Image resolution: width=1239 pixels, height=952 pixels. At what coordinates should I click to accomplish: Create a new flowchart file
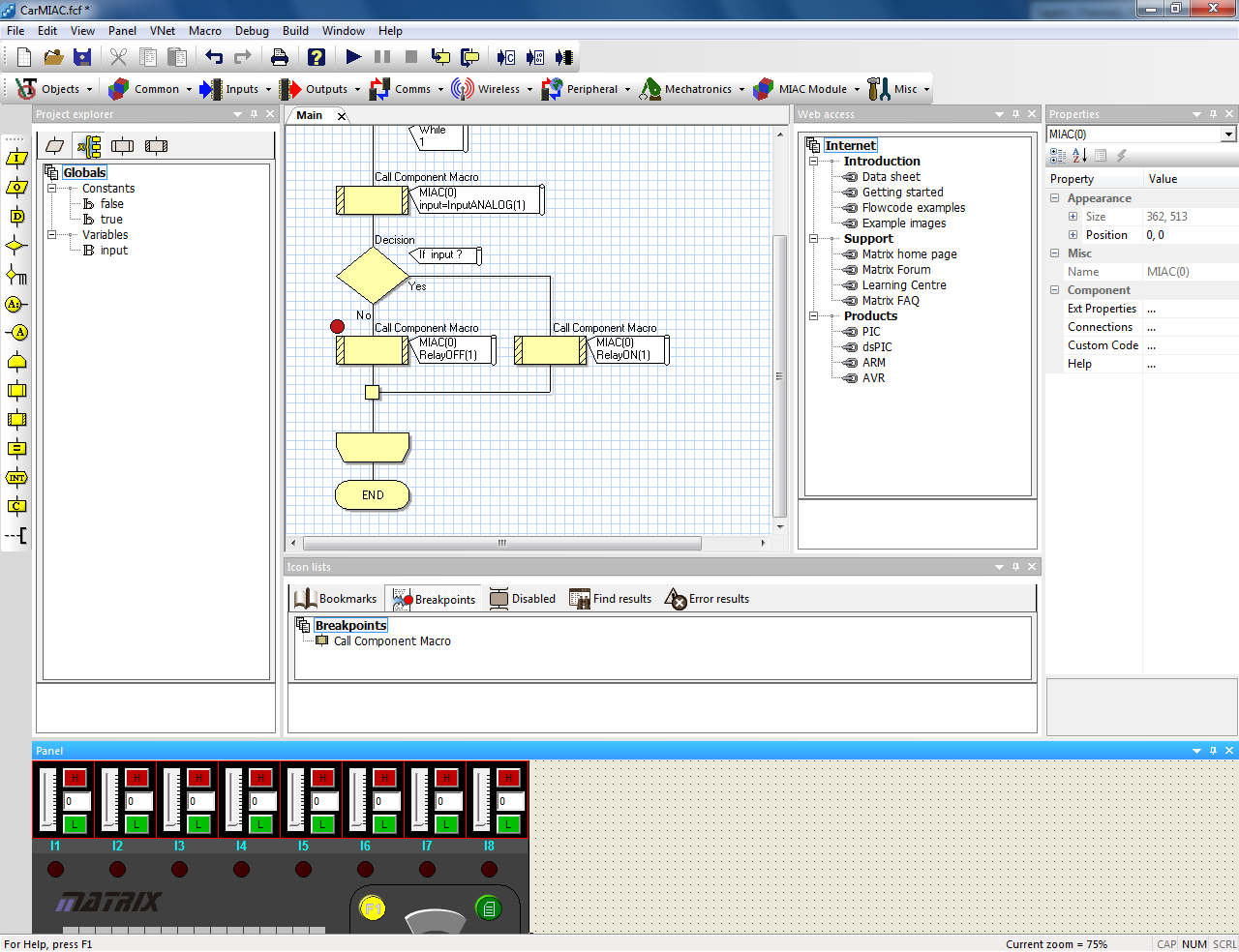[24, 57]
